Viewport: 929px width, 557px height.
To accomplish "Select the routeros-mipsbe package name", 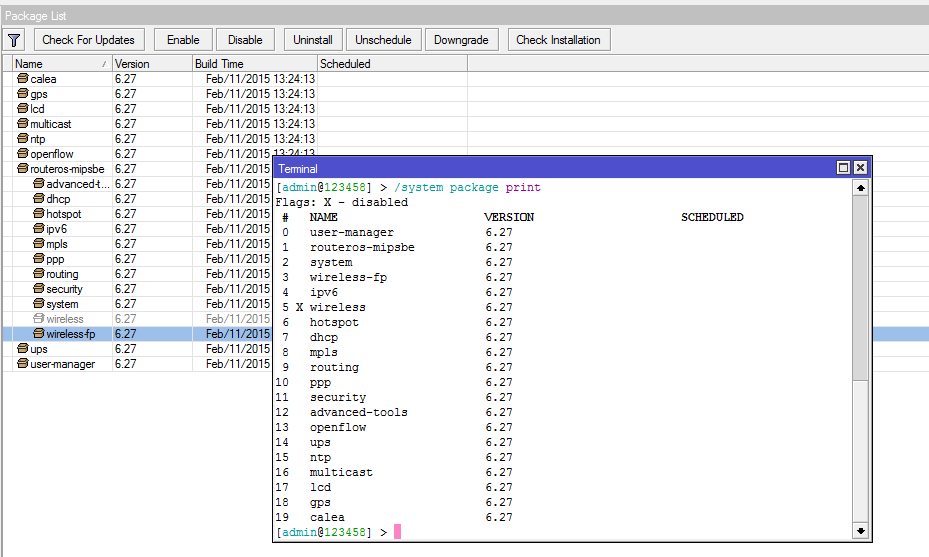I will [x=68, y=169].
